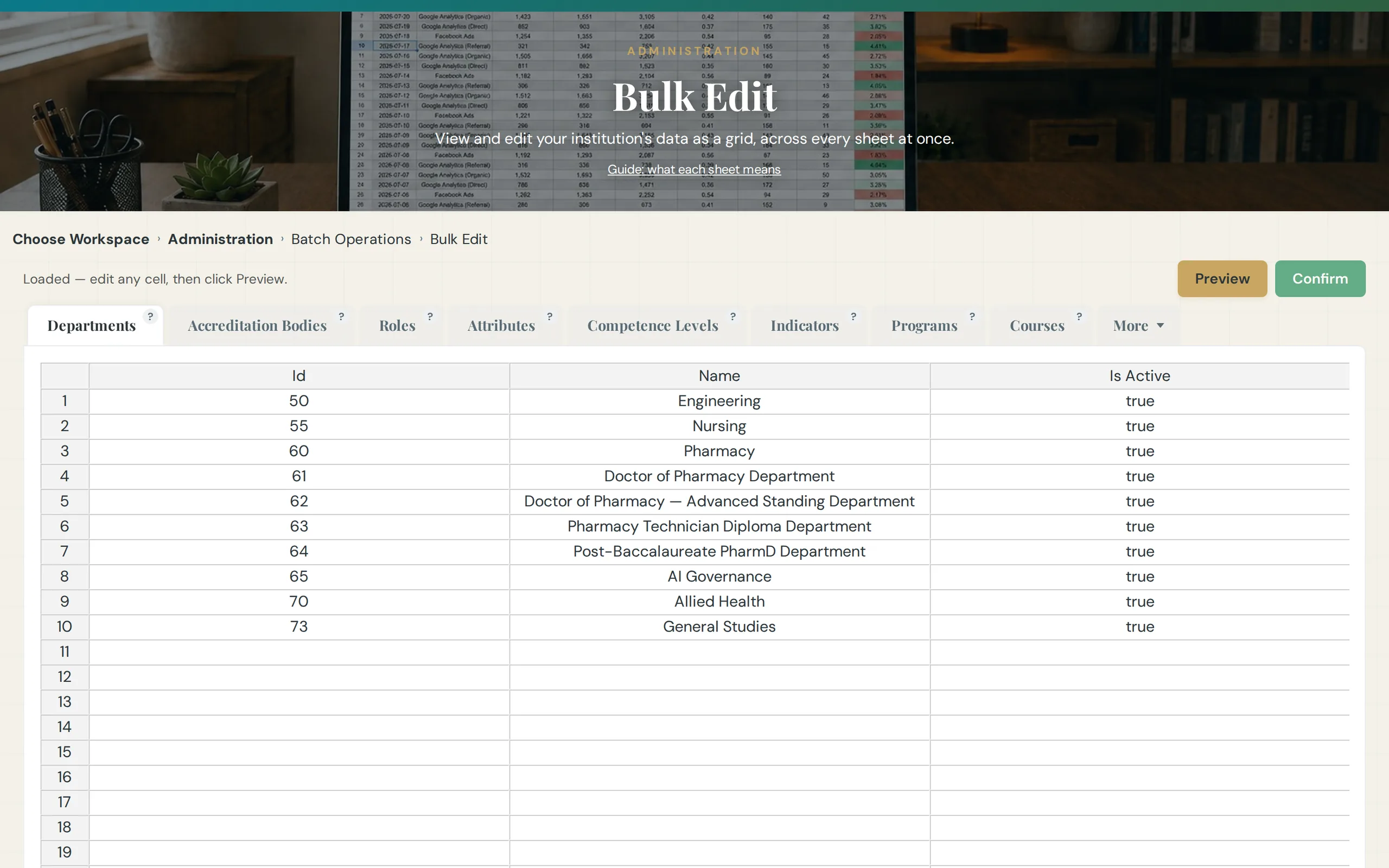The height and width of the screenshot is (868, 1389).
Task: Click the Preview button
Action: tap(1222, 279)
